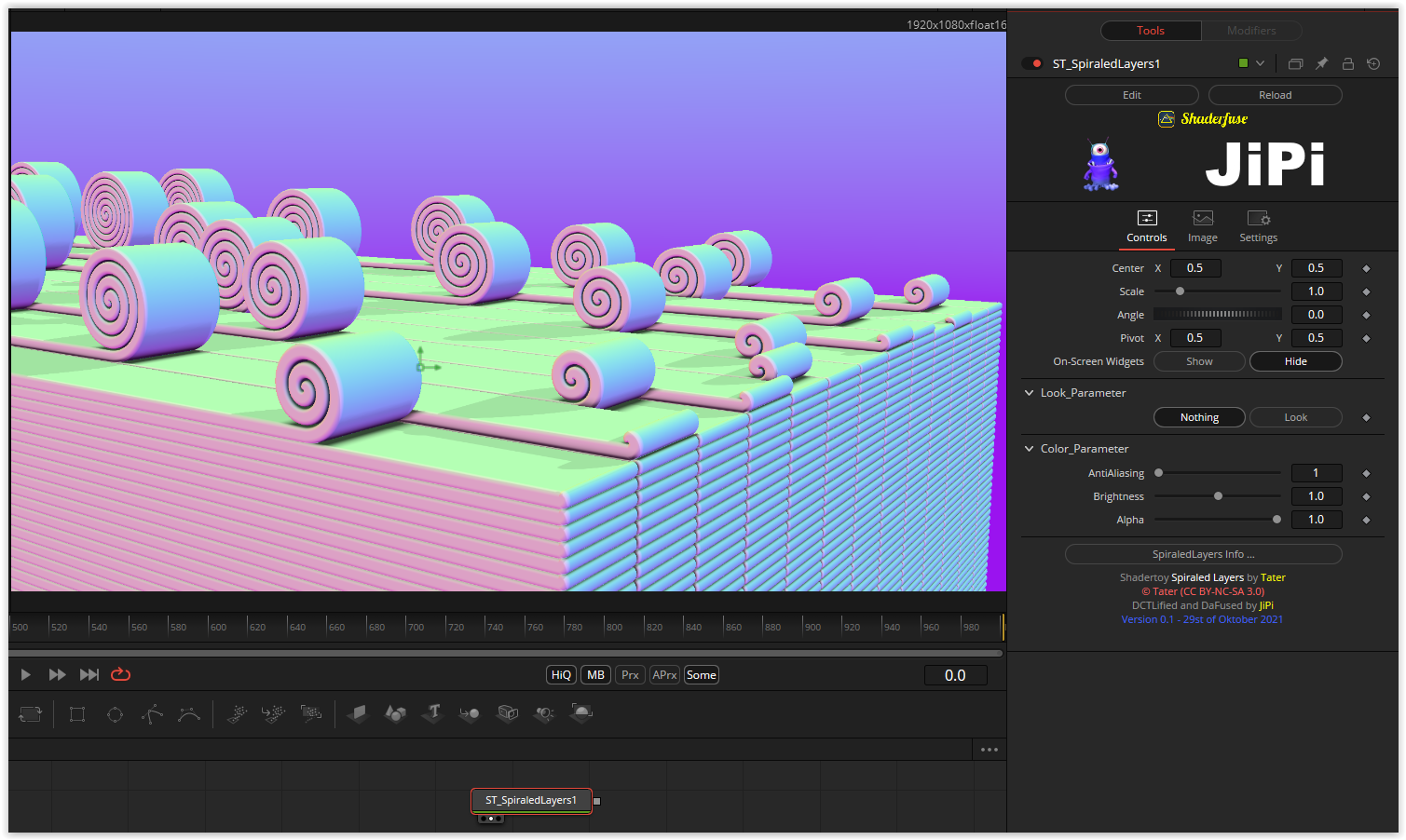The width and height of the screenshot is (1406, 840).
Task: Toggle the red loop playback button
Action: pos(121,674)
